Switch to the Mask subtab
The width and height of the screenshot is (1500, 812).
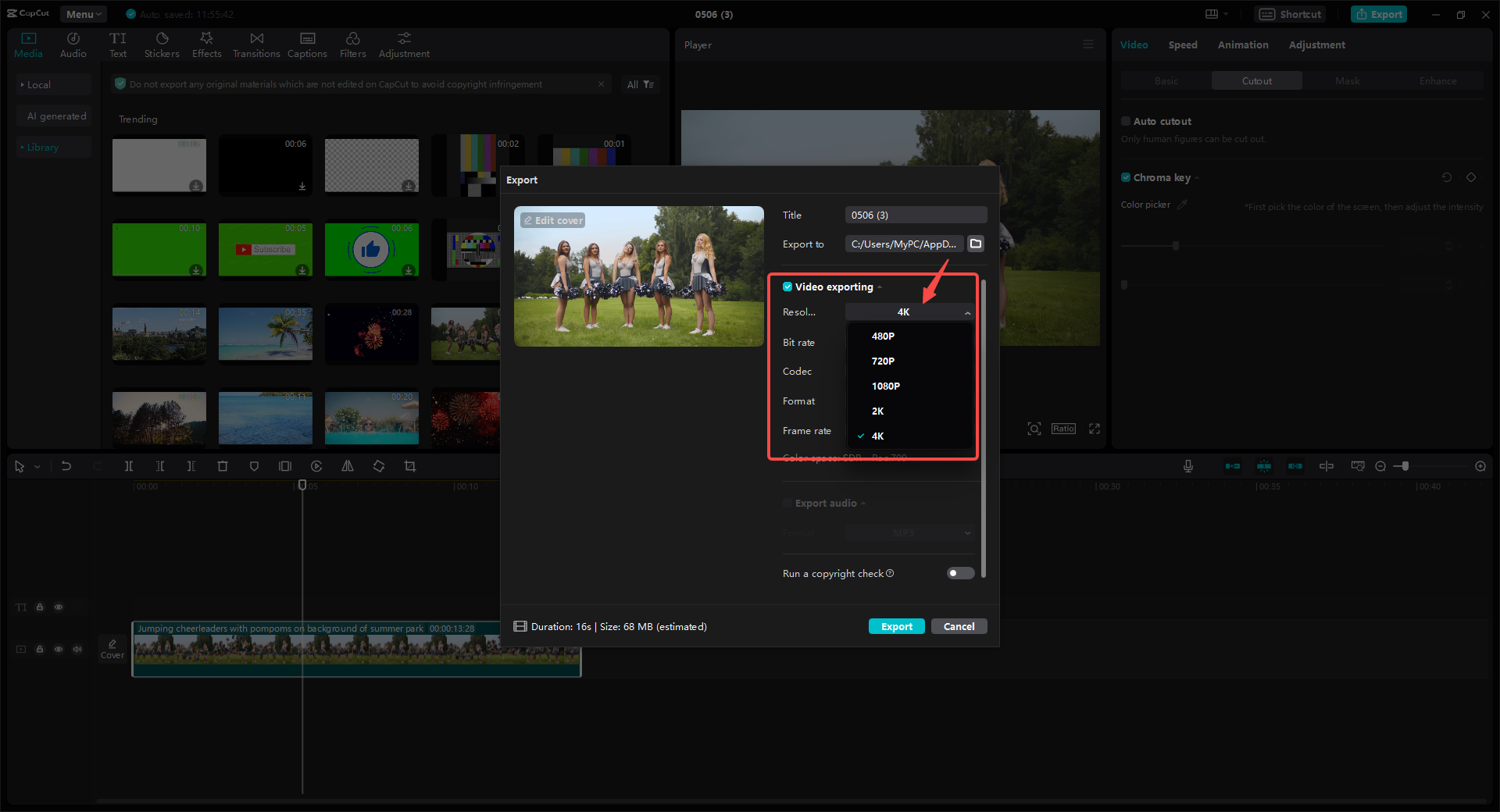point(1347,80)
